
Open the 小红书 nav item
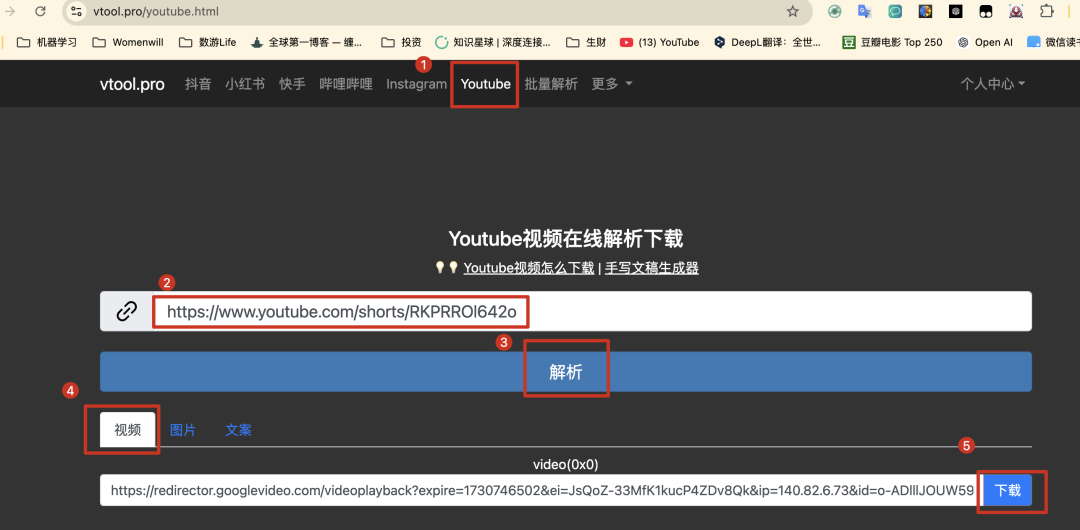pos(245,84)
